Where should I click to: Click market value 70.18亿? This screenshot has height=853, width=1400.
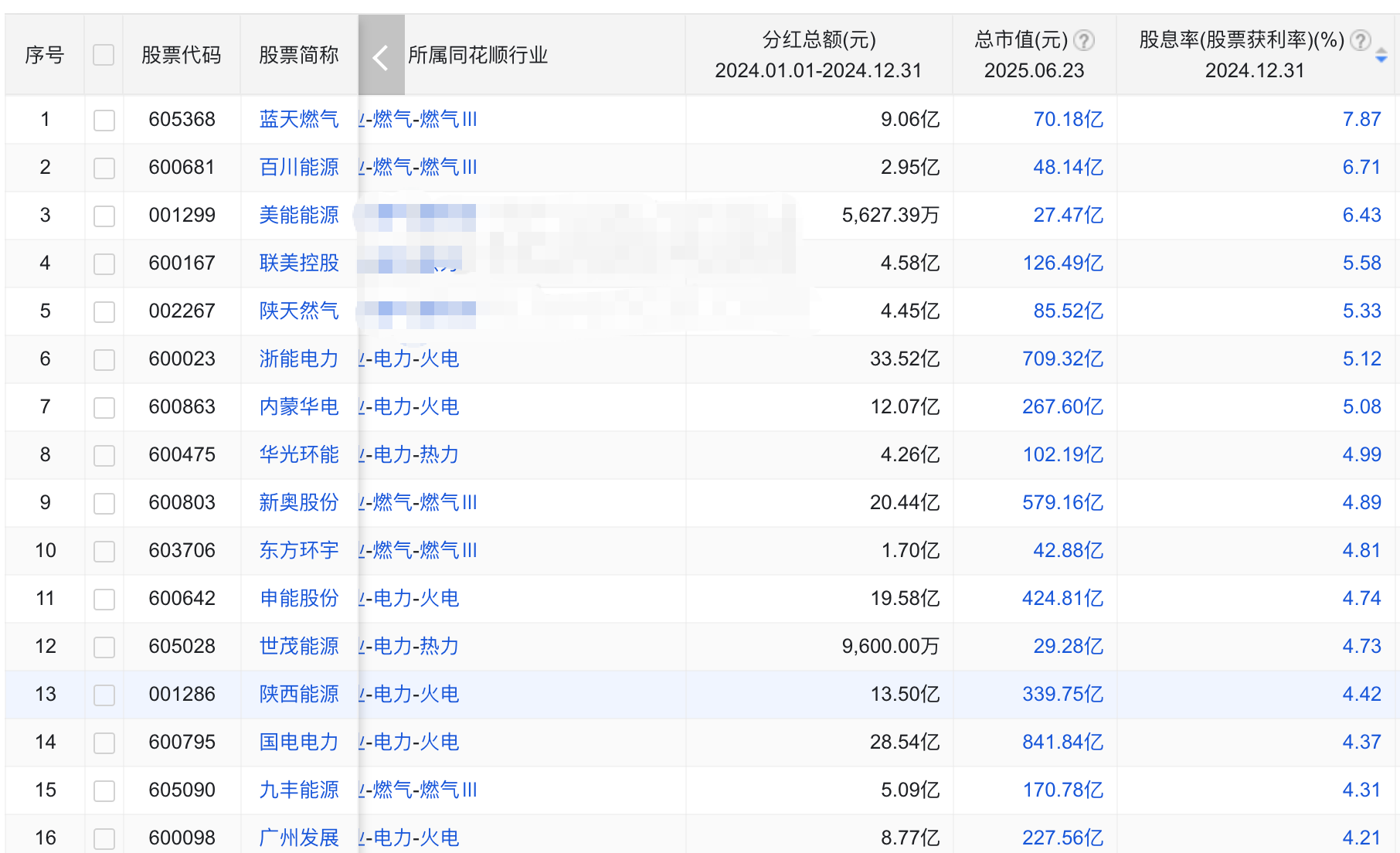click(x=1069, y=119)
